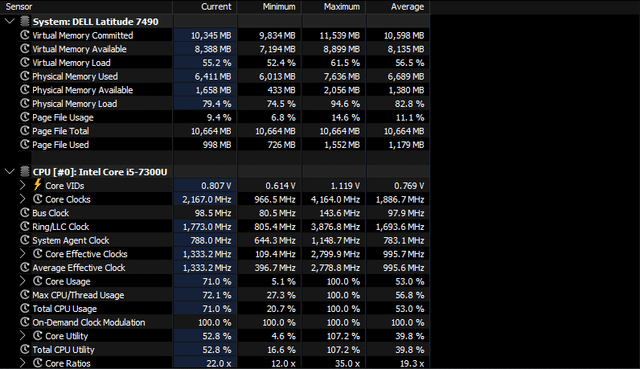Collapse the System: DELL Latitude 7490 group
Screen dimensions: 640x369
pyautogui.click(x=10, y=21)
